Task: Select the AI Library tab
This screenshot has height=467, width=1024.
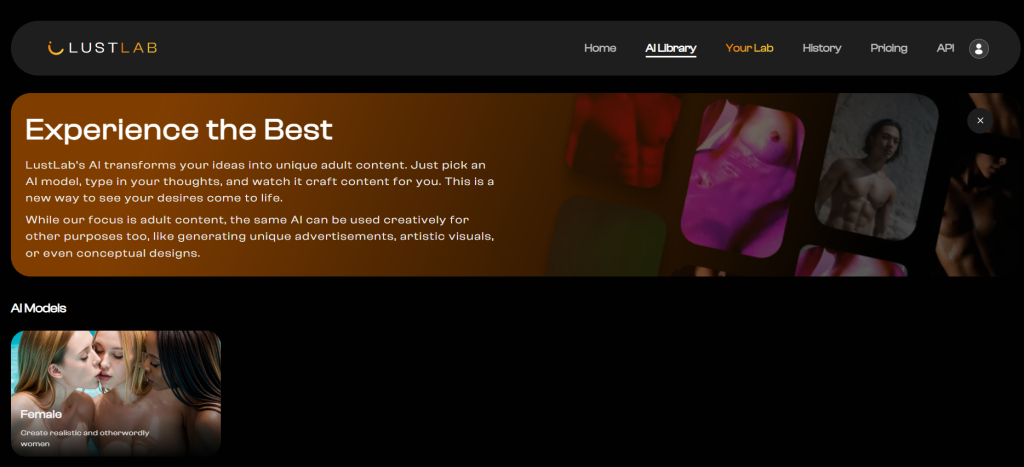Action: pos(671,49)
